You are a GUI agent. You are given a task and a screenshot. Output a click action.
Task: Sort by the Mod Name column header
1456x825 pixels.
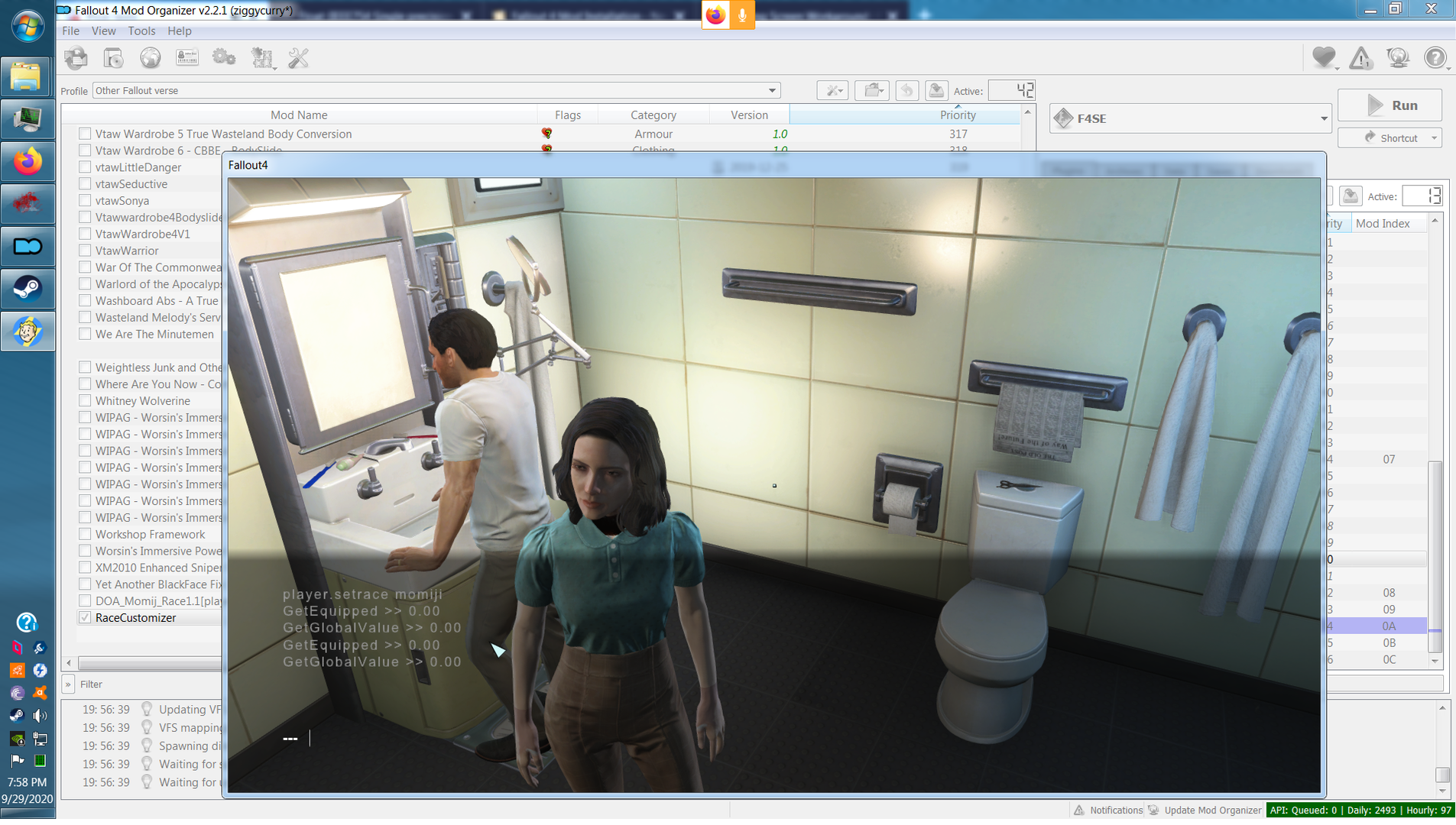299,115
